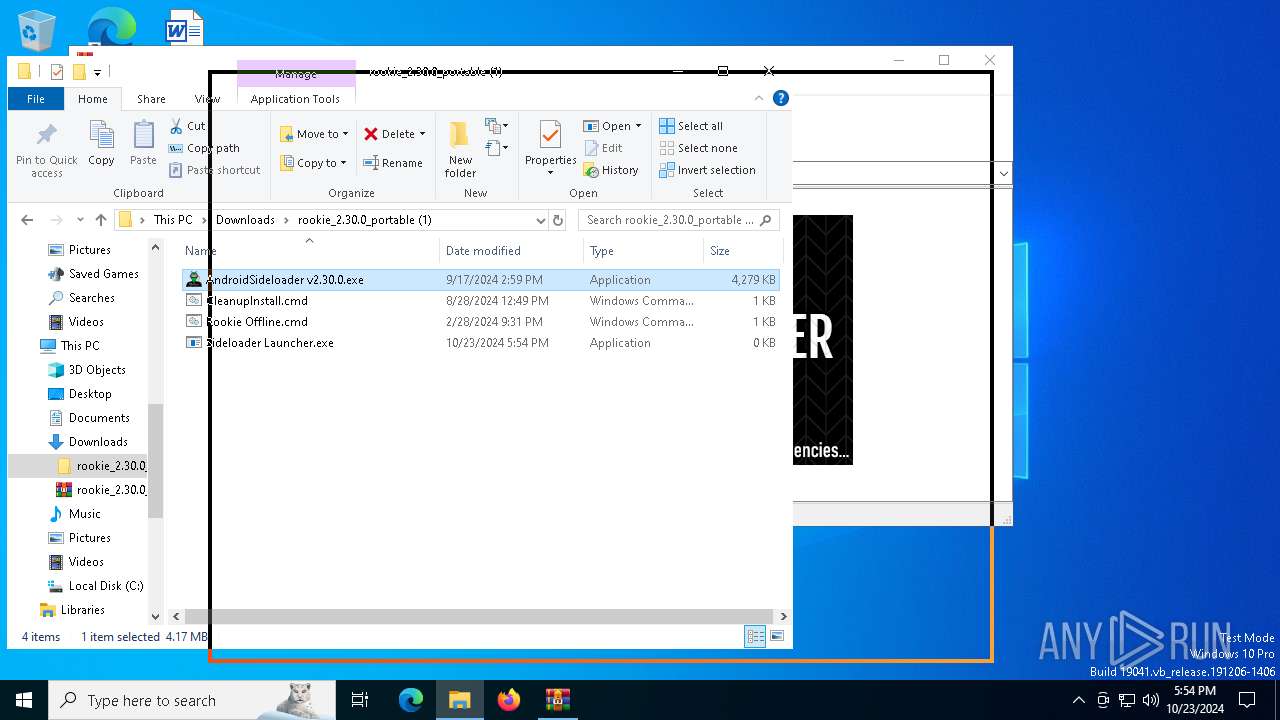Refresh the current folder view

tap(558, 220)
